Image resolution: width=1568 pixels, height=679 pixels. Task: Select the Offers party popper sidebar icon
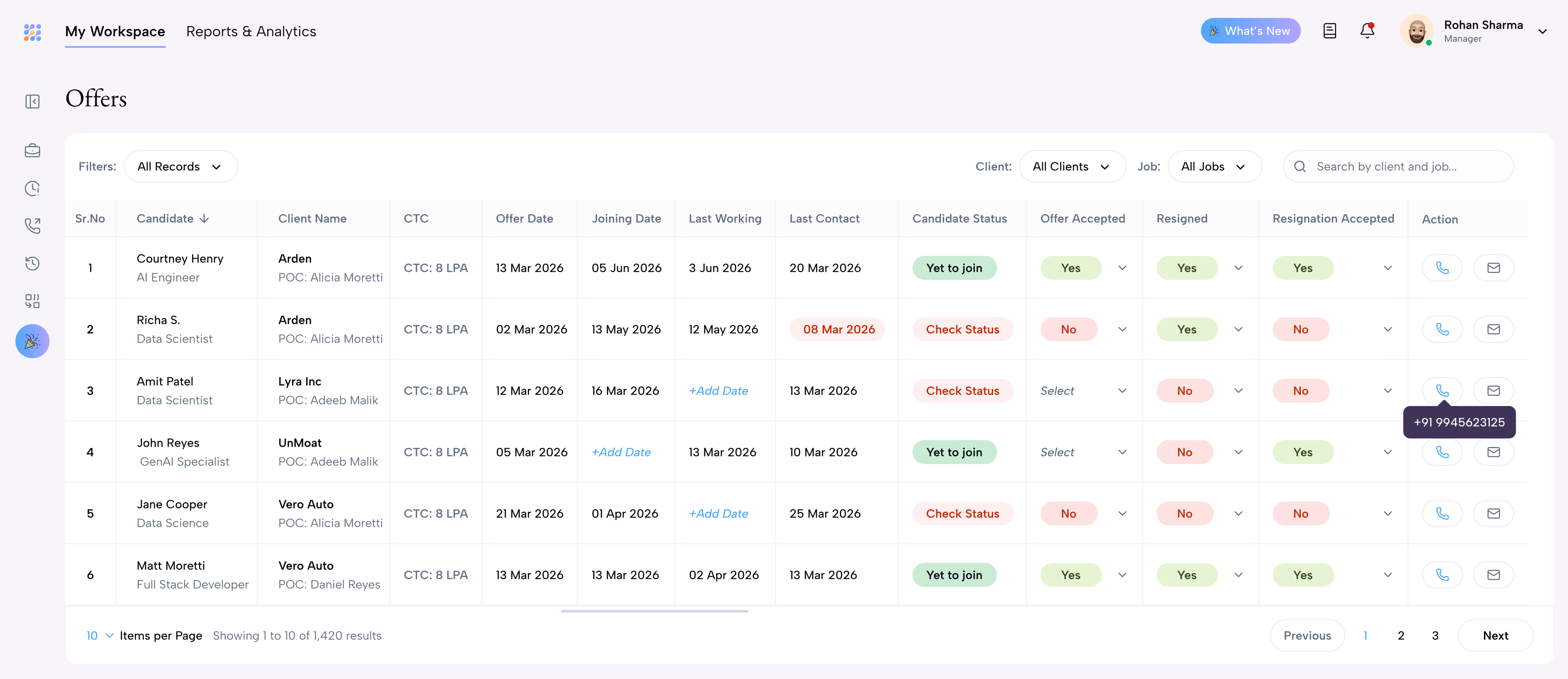(32, 341)
